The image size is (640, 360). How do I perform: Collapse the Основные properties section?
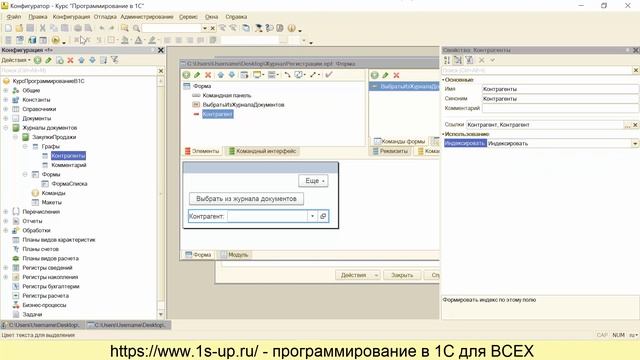(x=443, y=80)
